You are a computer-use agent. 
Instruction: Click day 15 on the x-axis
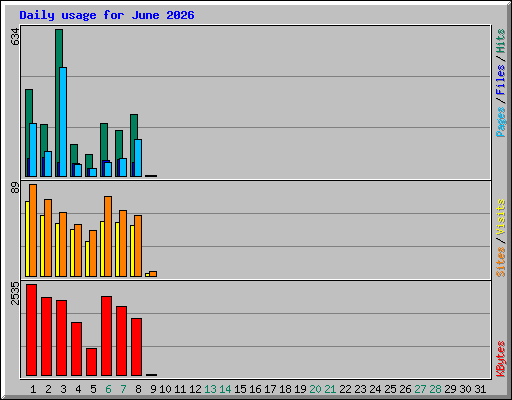click(240, 389)
